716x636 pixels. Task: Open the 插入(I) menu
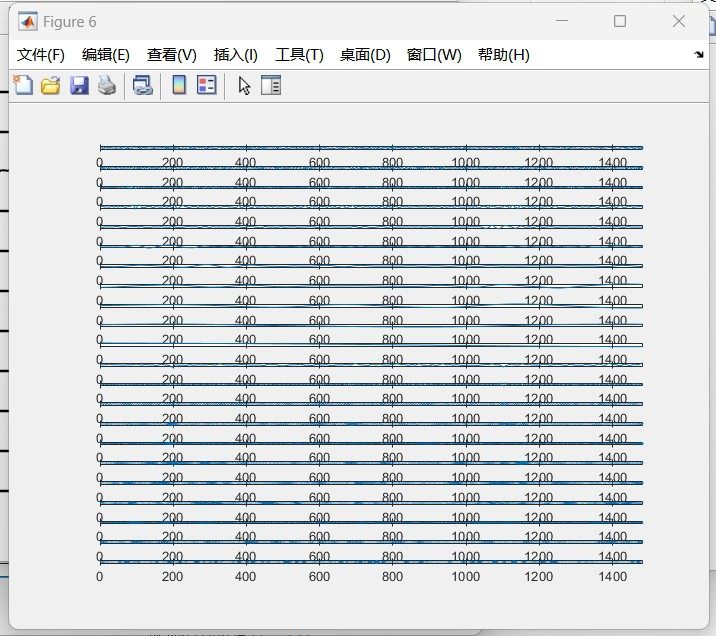(236, 55)
